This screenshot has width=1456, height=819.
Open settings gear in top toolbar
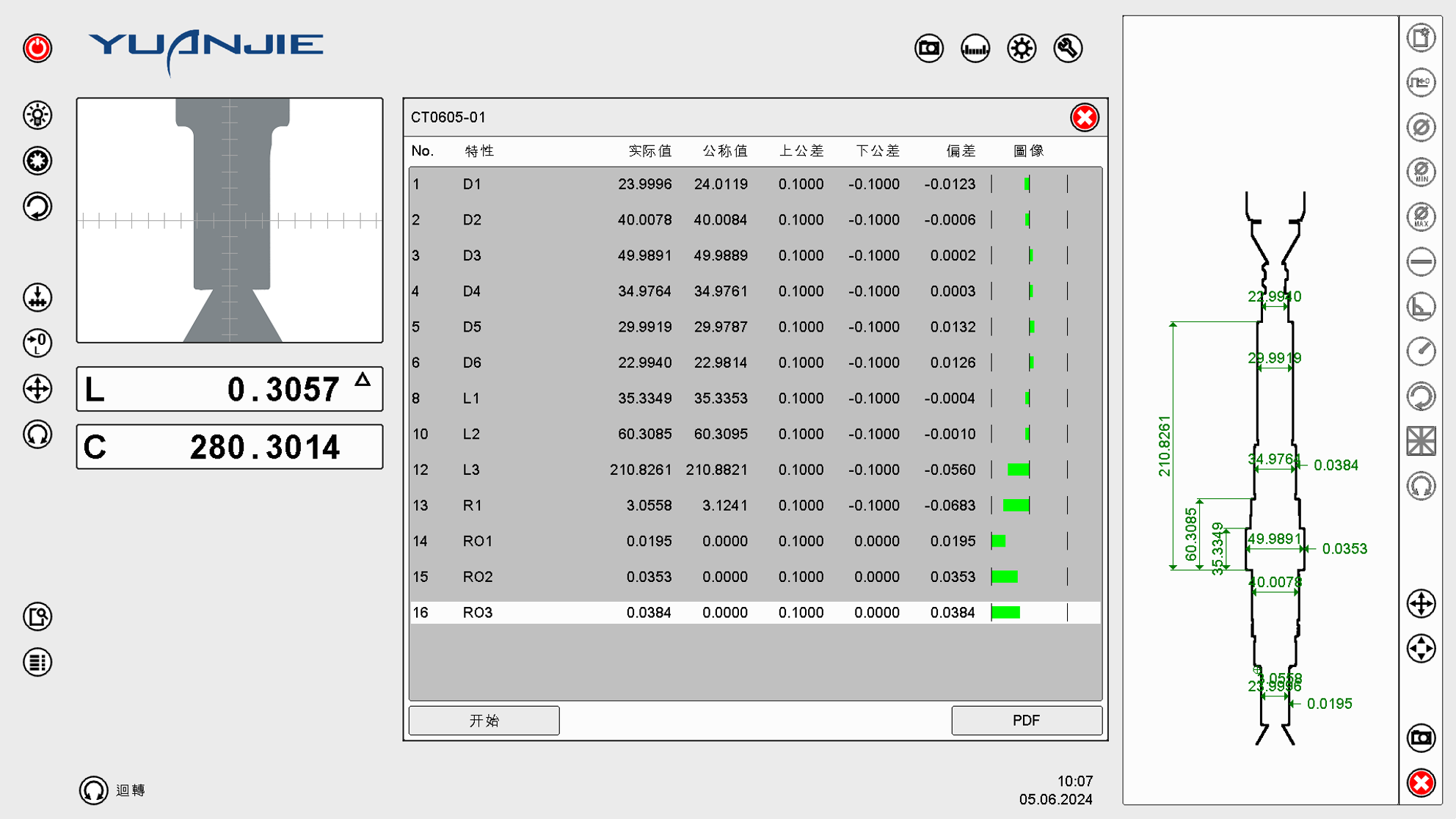pyautogui.click(x=1022, y=48)
